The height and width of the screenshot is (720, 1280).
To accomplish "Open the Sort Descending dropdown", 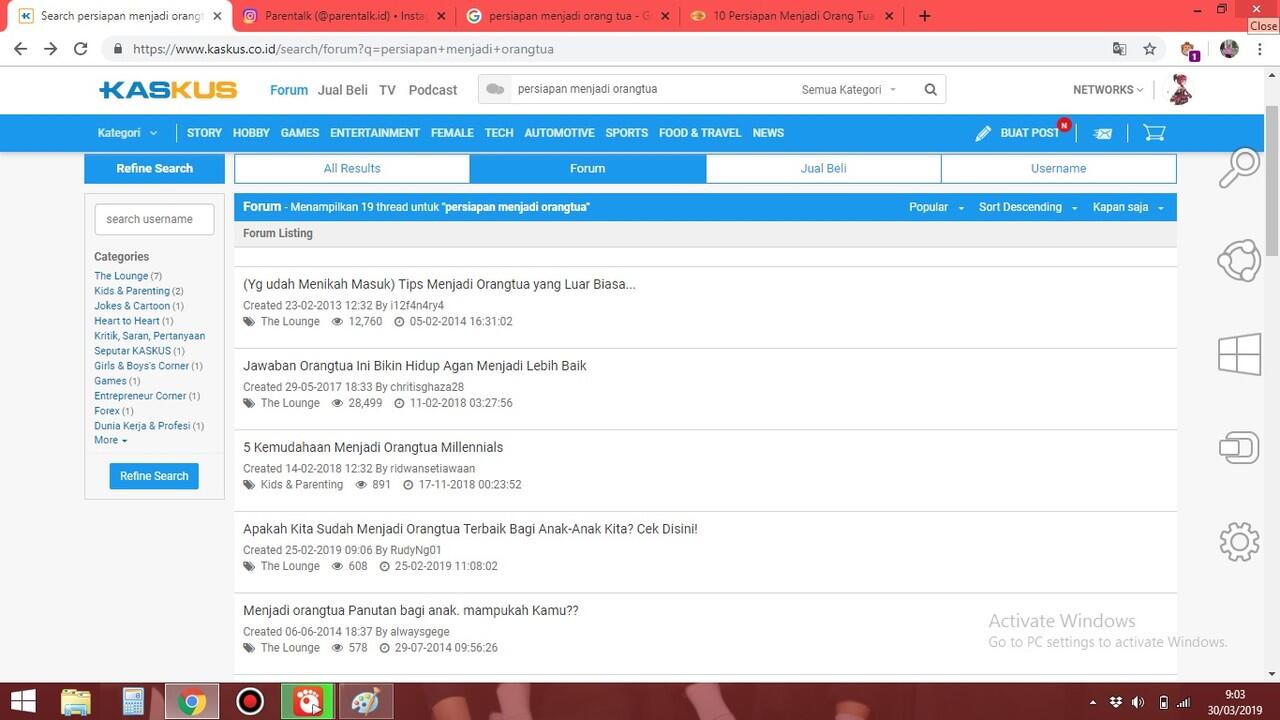I will coord(1028,207).
